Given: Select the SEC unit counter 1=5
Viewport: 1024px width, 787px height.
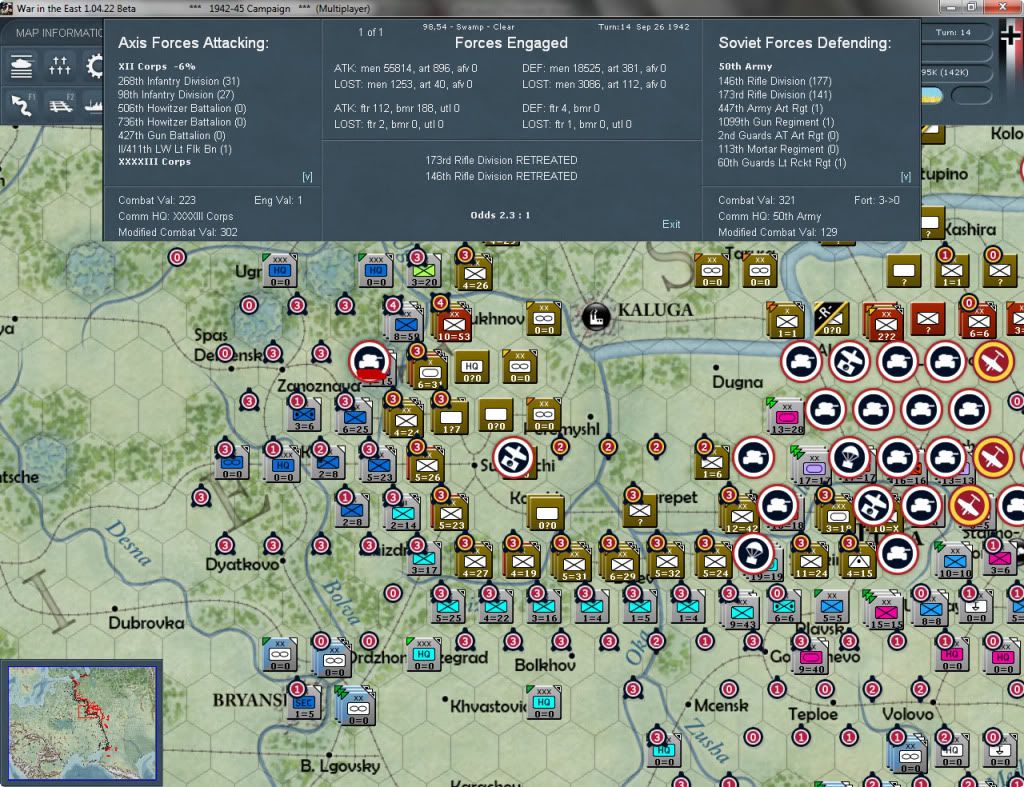Looking at the screenshot, I should (304, 703).
